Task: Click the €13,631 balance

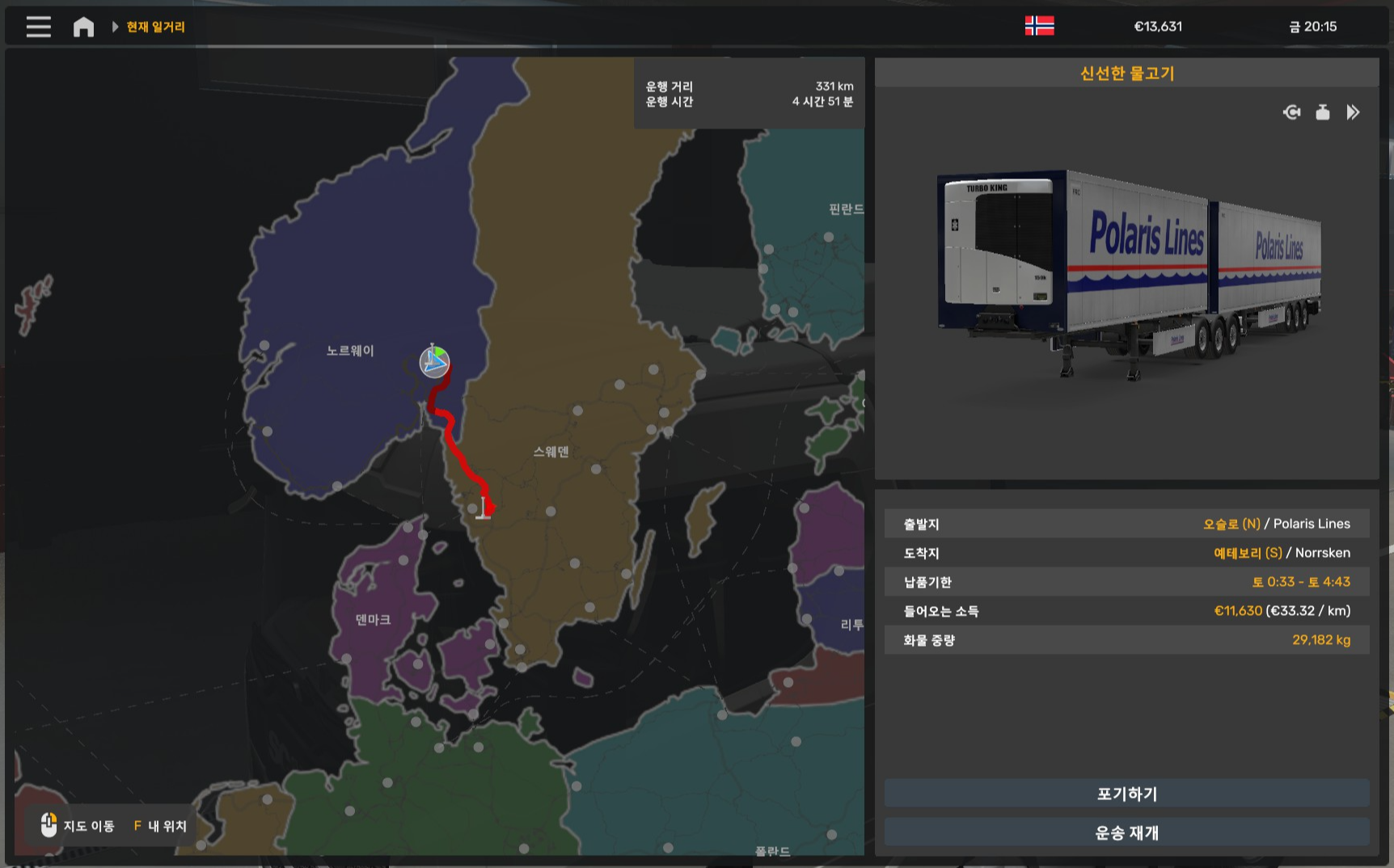Action: (x=1157, y=27)
